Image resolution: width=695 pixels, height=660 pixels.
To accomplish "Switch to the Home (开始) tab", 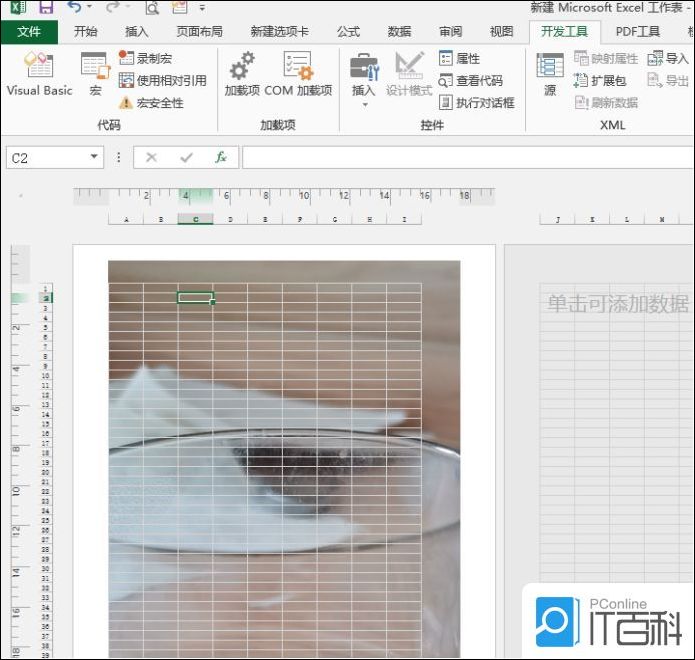I will pyautogui.click(x=86, y=31).
